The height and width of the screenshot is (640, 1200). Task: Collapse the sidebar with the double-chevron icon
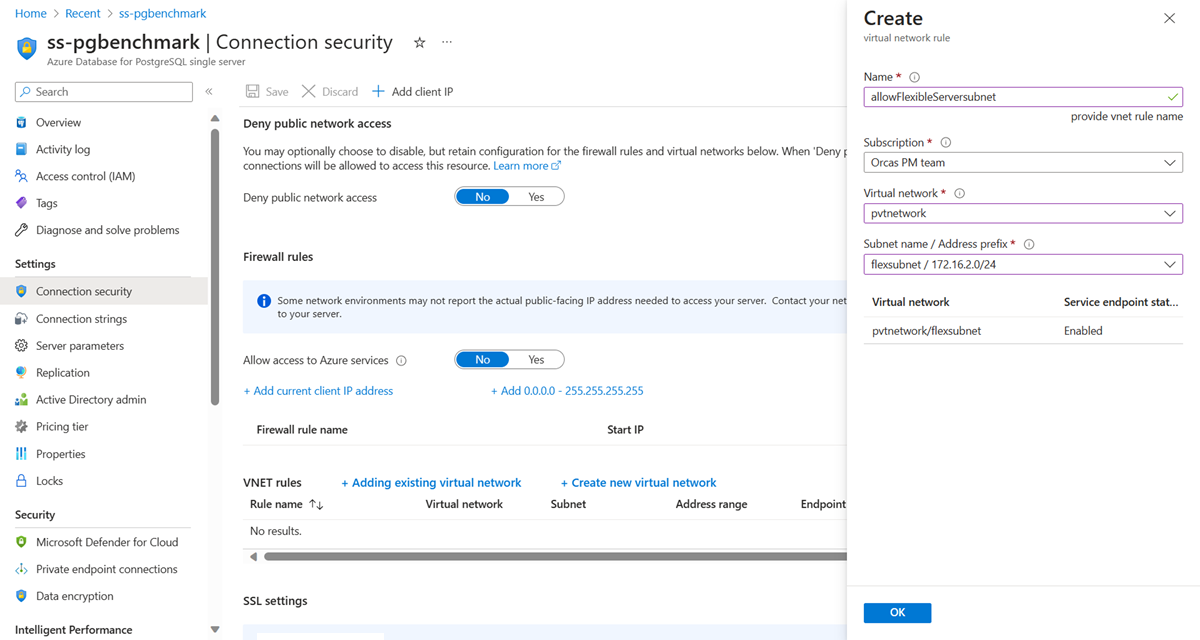[x=209, y=92]
